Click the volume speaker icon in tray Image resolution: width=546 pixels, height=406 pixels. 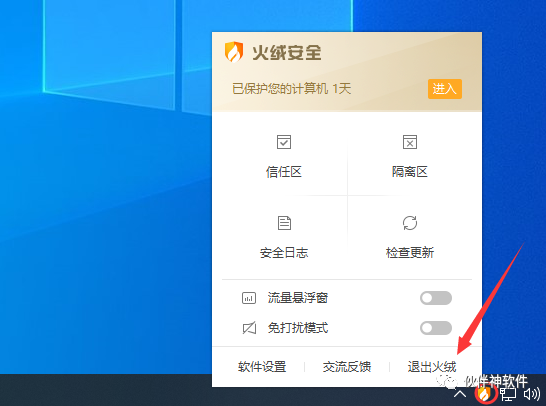(532, 395)
